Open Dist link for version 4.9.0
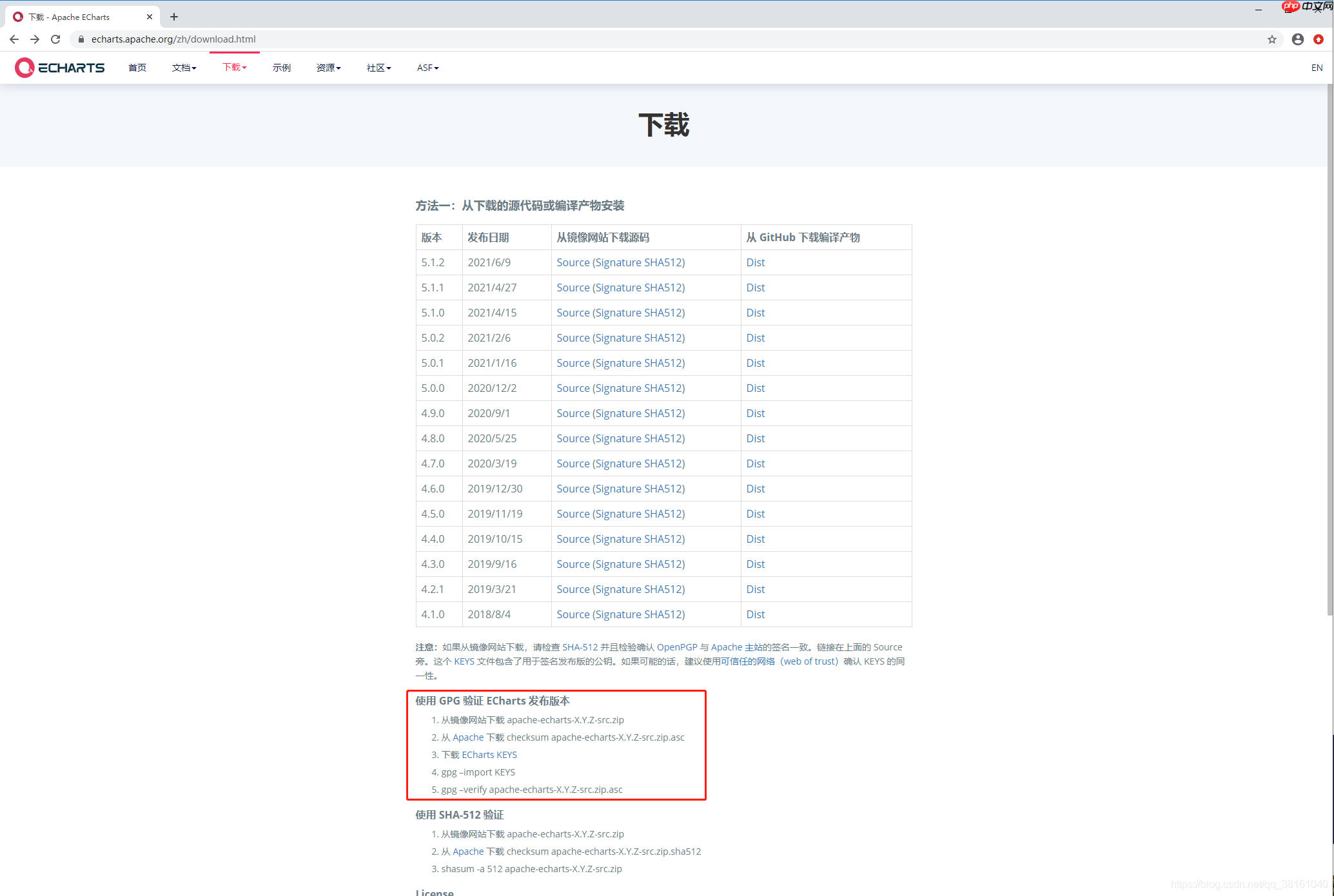The height and width of the screenshot is (896, 1334). click(756, 413)
